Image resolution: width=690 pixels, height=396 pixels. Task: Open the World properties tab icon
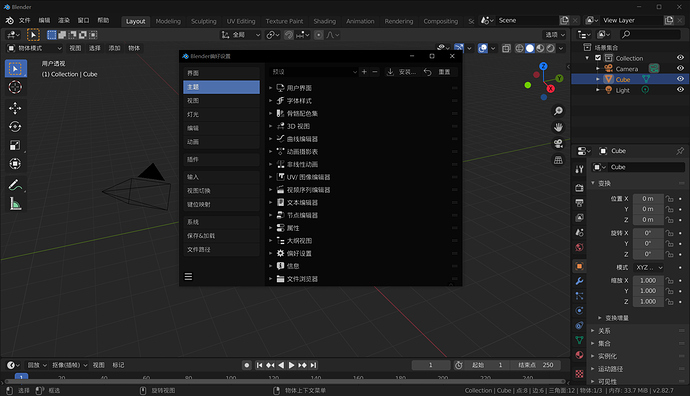coord(580,247)
